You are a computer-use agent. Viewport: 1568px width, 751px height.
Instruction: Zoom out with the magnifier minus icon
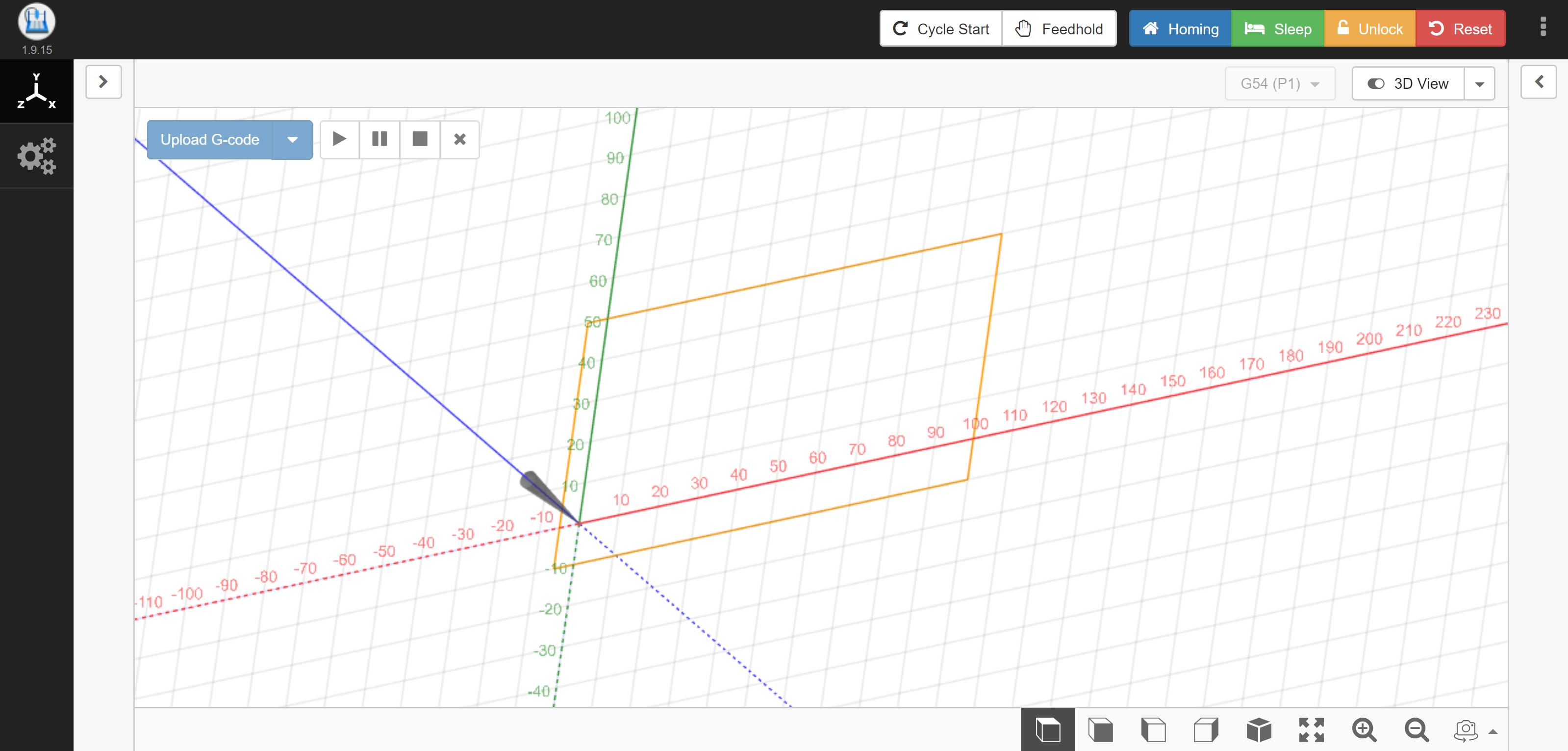[1416, 729]
